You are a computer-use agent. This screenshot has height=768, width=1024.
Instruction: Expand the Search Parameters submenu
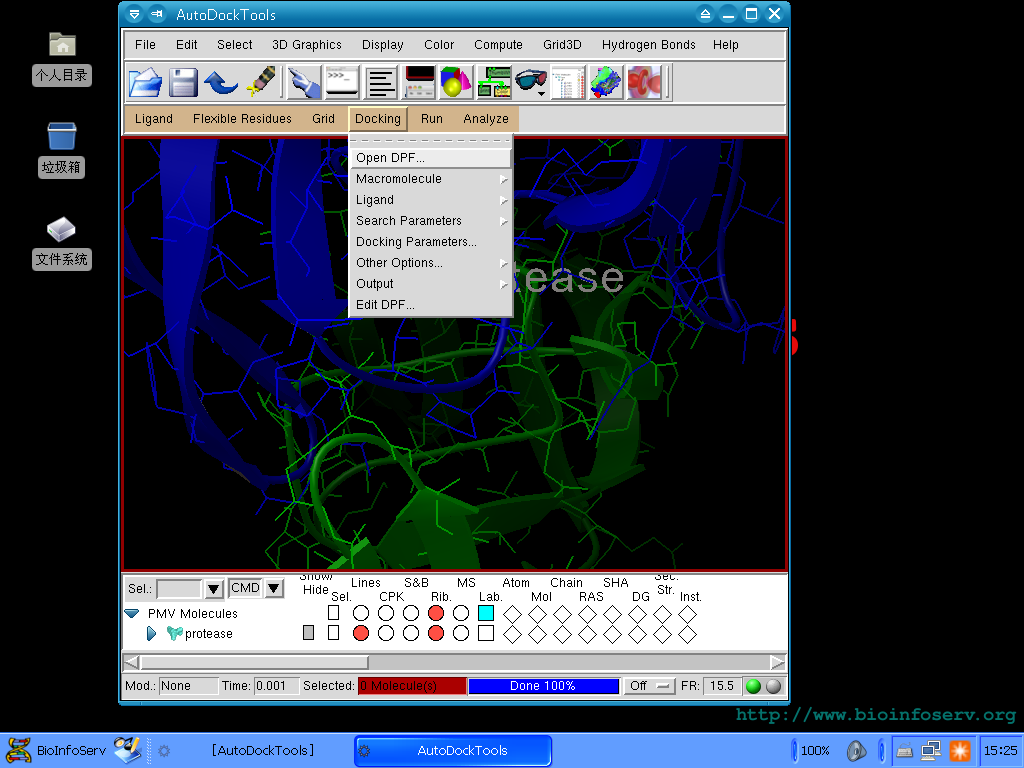[x=431, y=221]
